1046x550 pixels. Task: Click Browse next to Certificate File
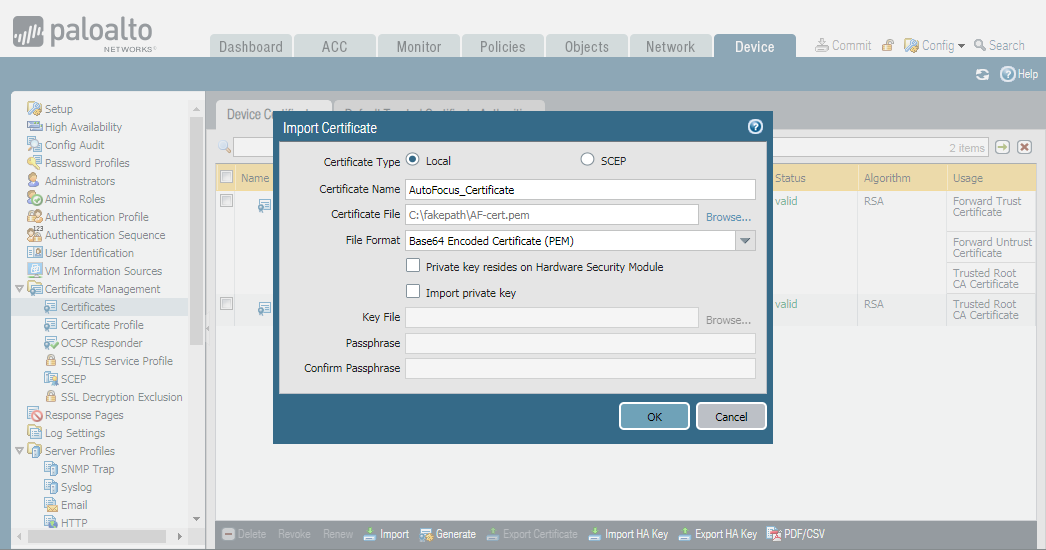[x=728, y=217]
